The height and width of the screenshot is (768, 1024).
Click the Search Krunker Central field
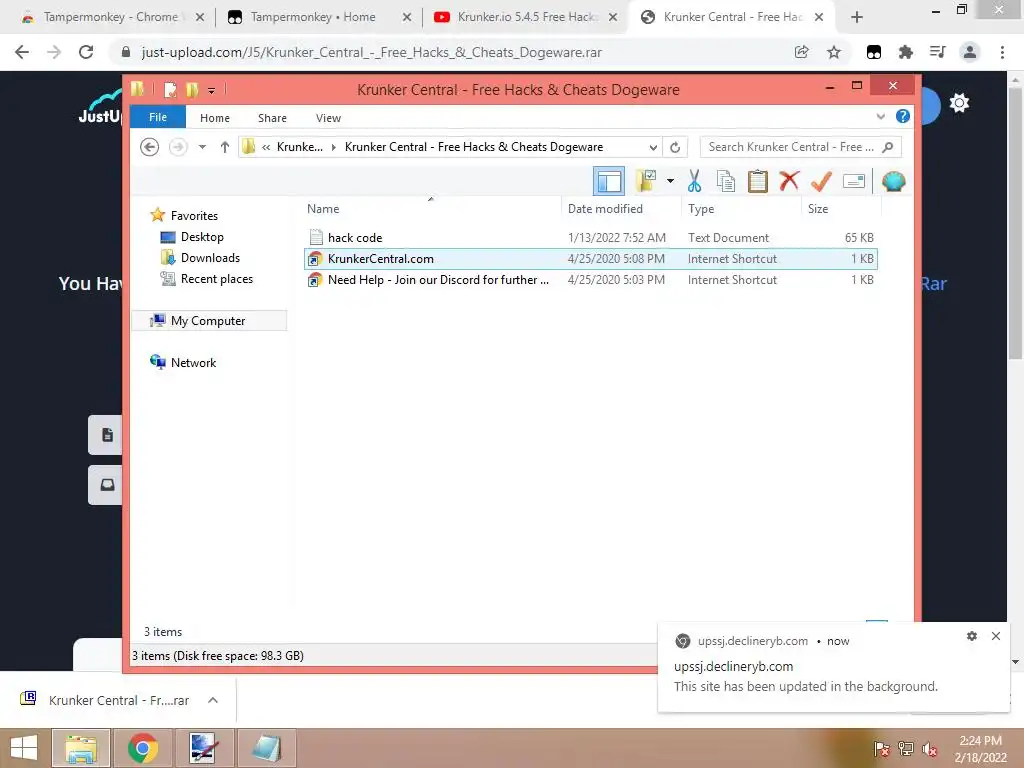pyautogui.click(x=800, y=147)
